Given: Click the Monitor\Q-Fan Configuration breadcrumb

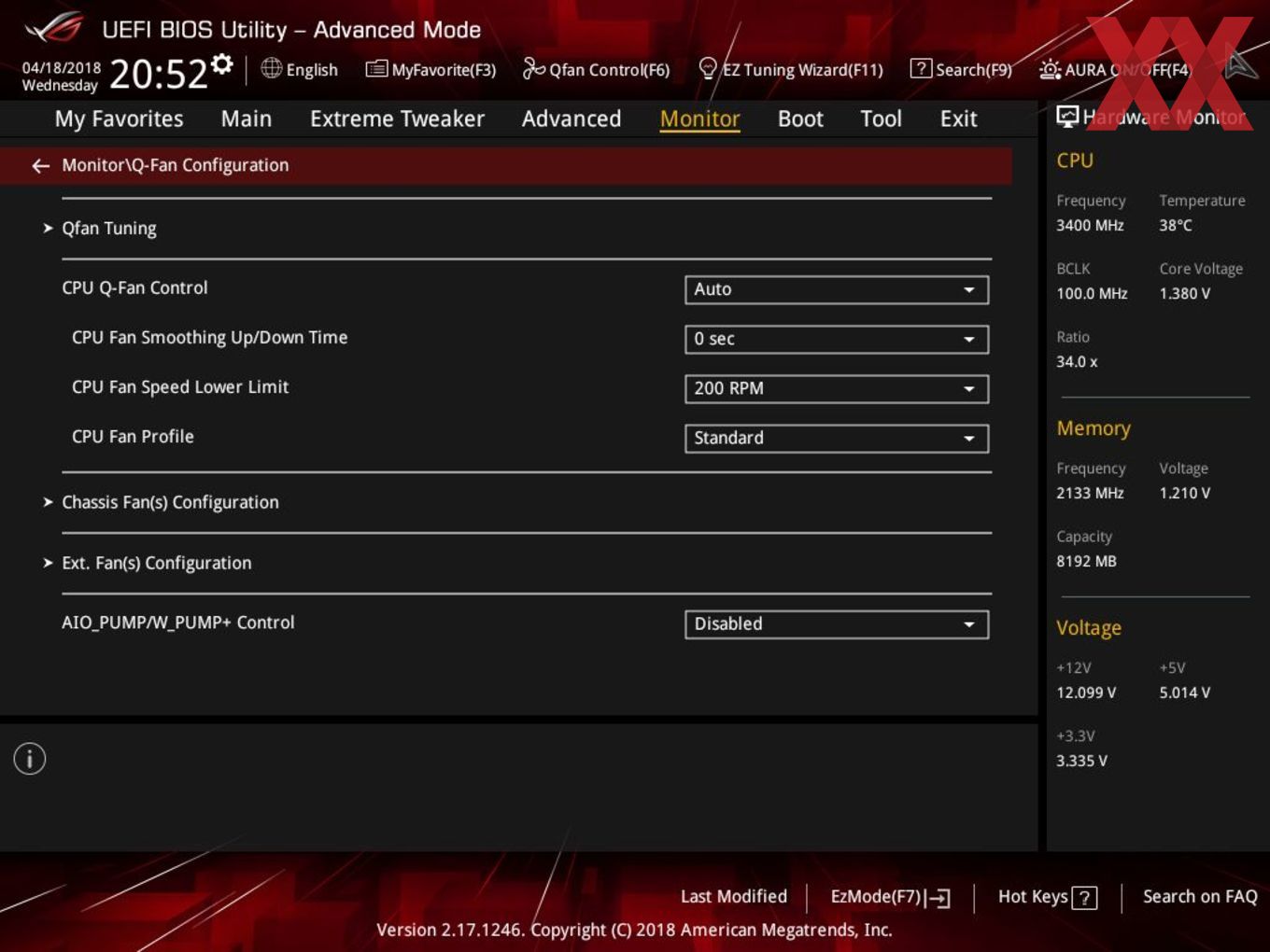Looking at the screenshot, I should point(176,165).
